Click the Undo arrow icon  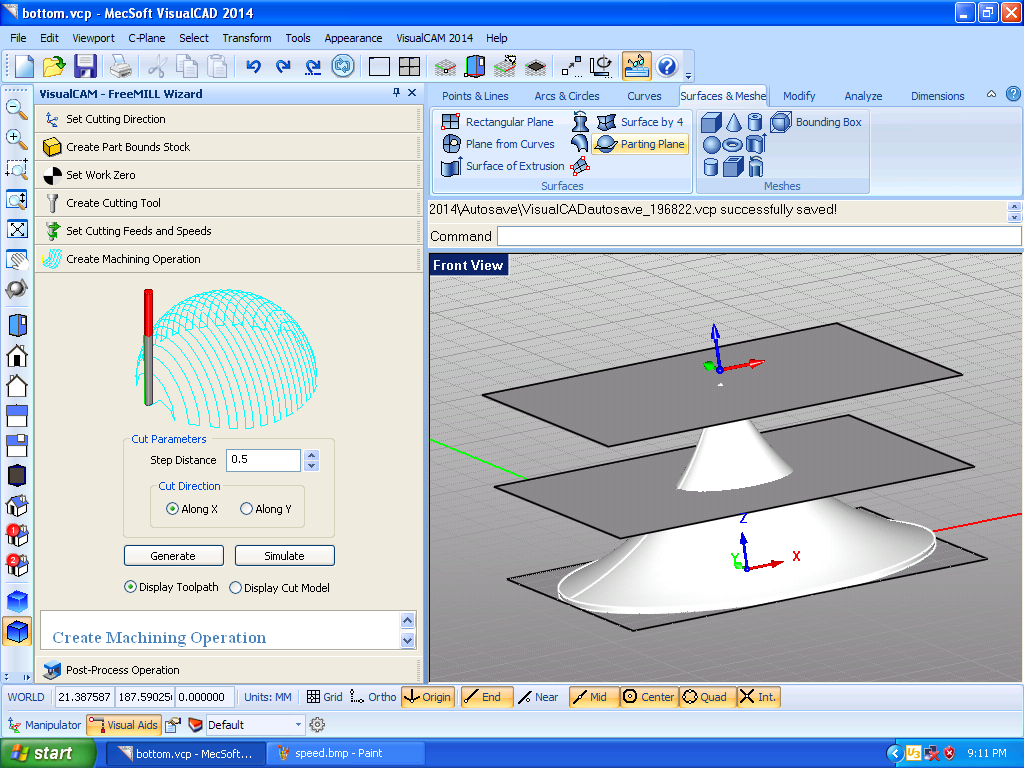coord(253,66)
